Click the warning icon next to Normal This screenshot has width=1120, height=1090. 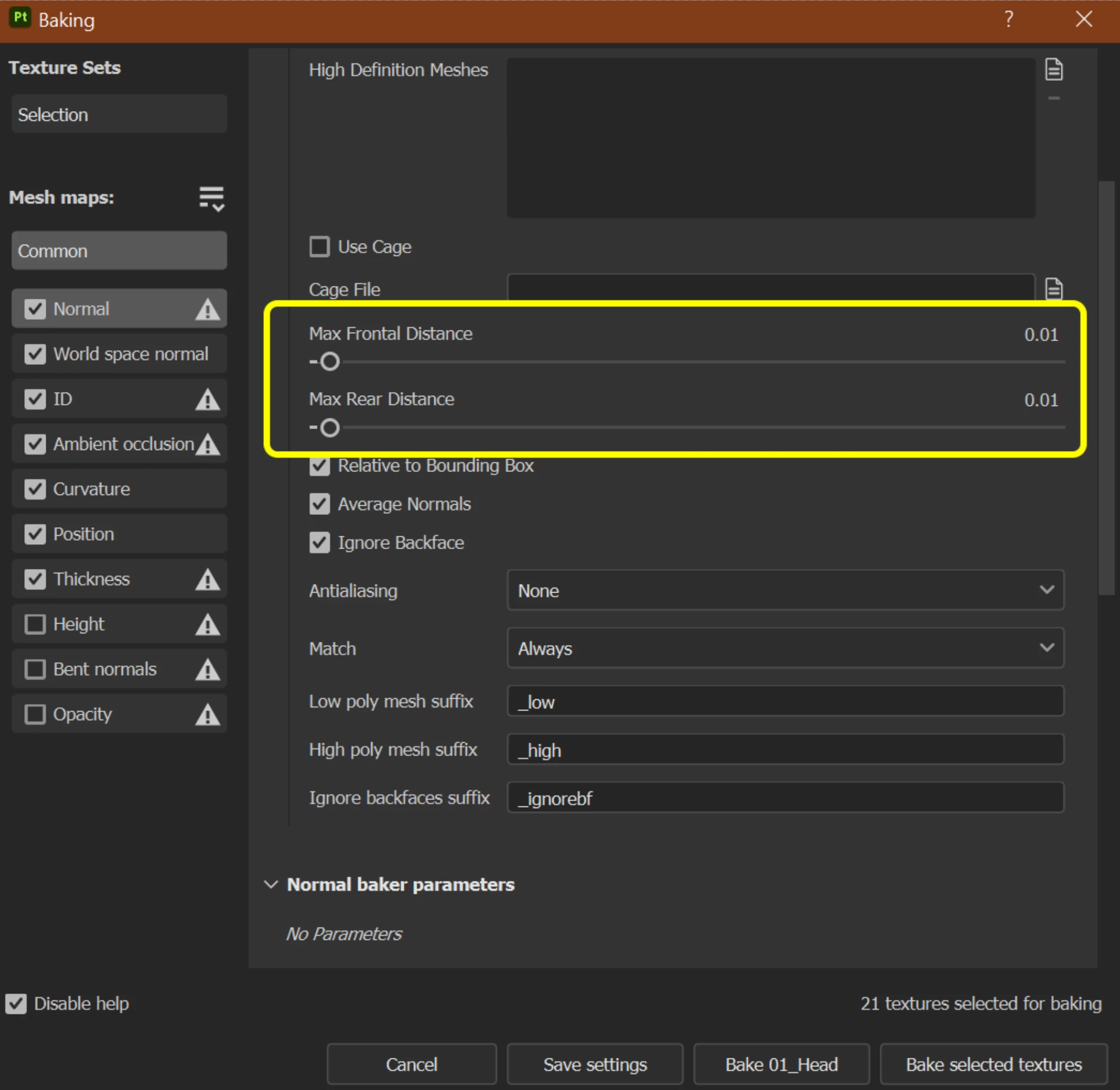[208, 309]
